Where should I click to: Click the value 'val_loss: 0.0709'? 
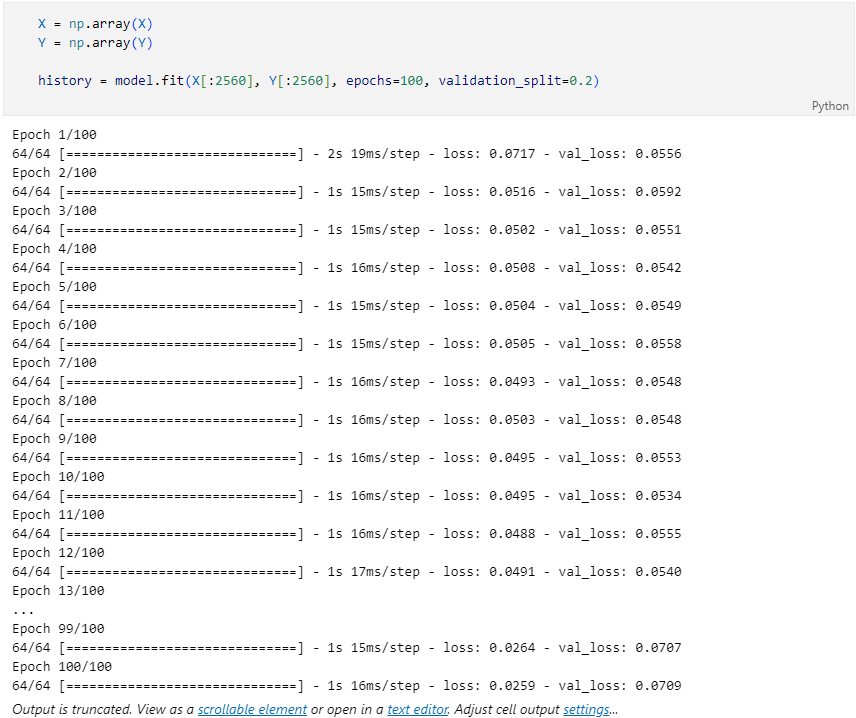tap(620, 686)
